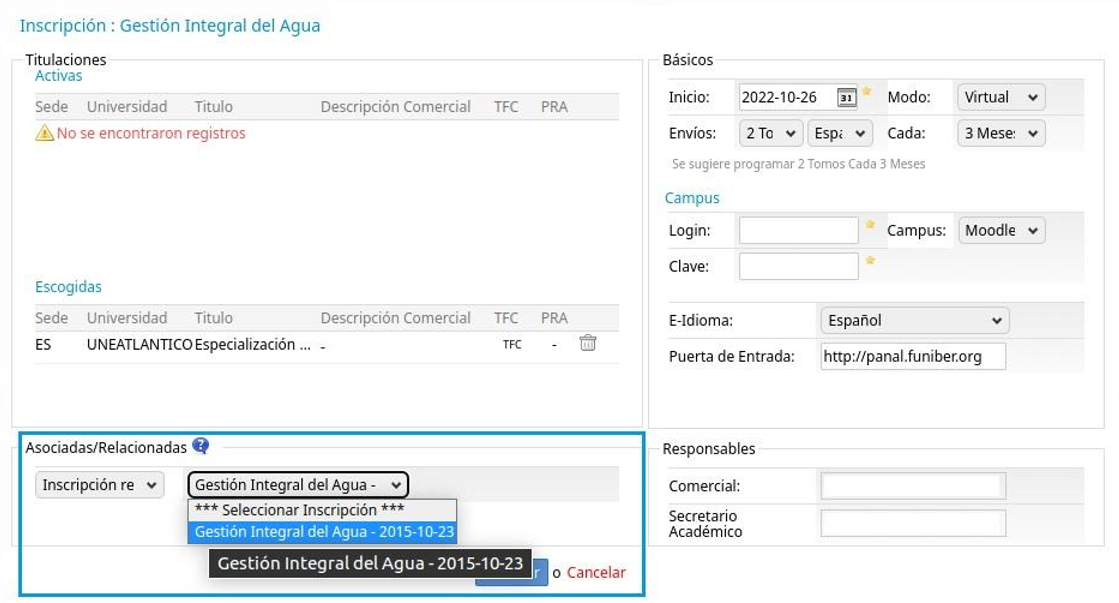Expand the Envíos quantity dropdown
This screenshot has width=1119, height=603.
771,133
